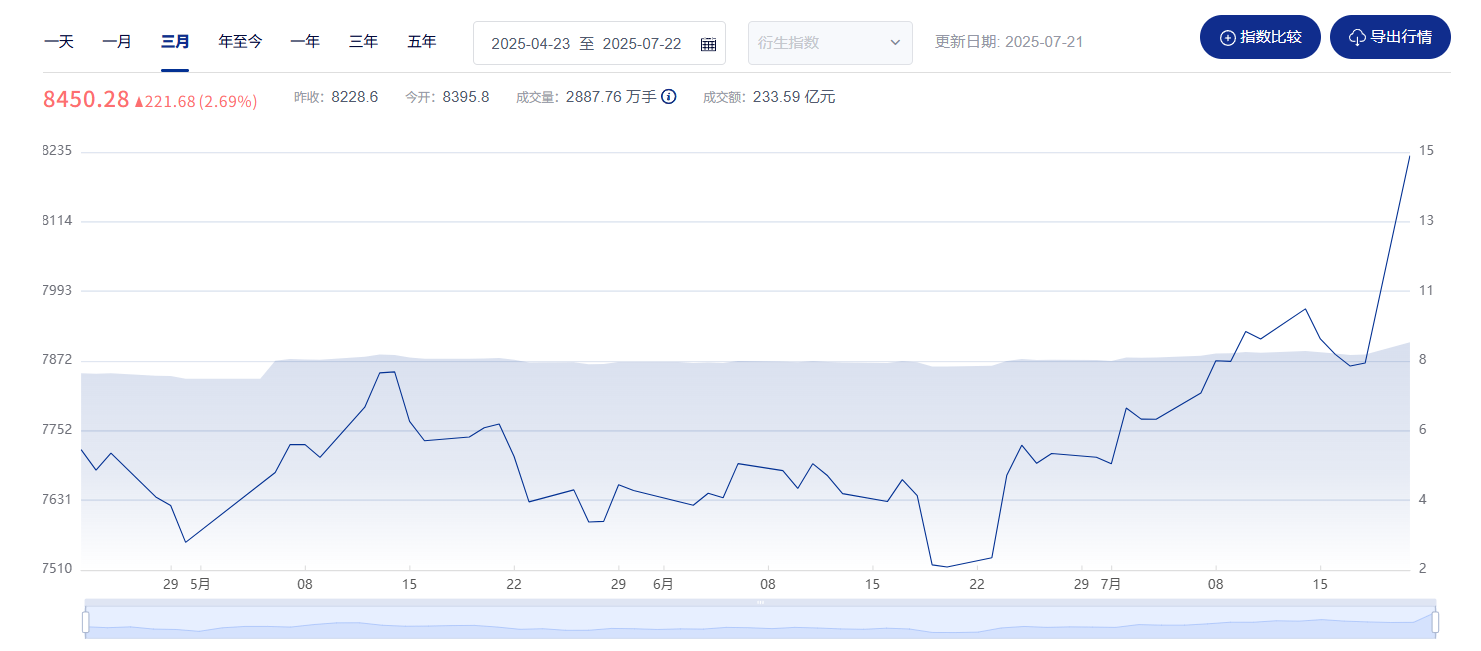The height and width of the screenshot is (651, 1481).
Task: Click the 15 right axis label
Action: pos(1427,151)
